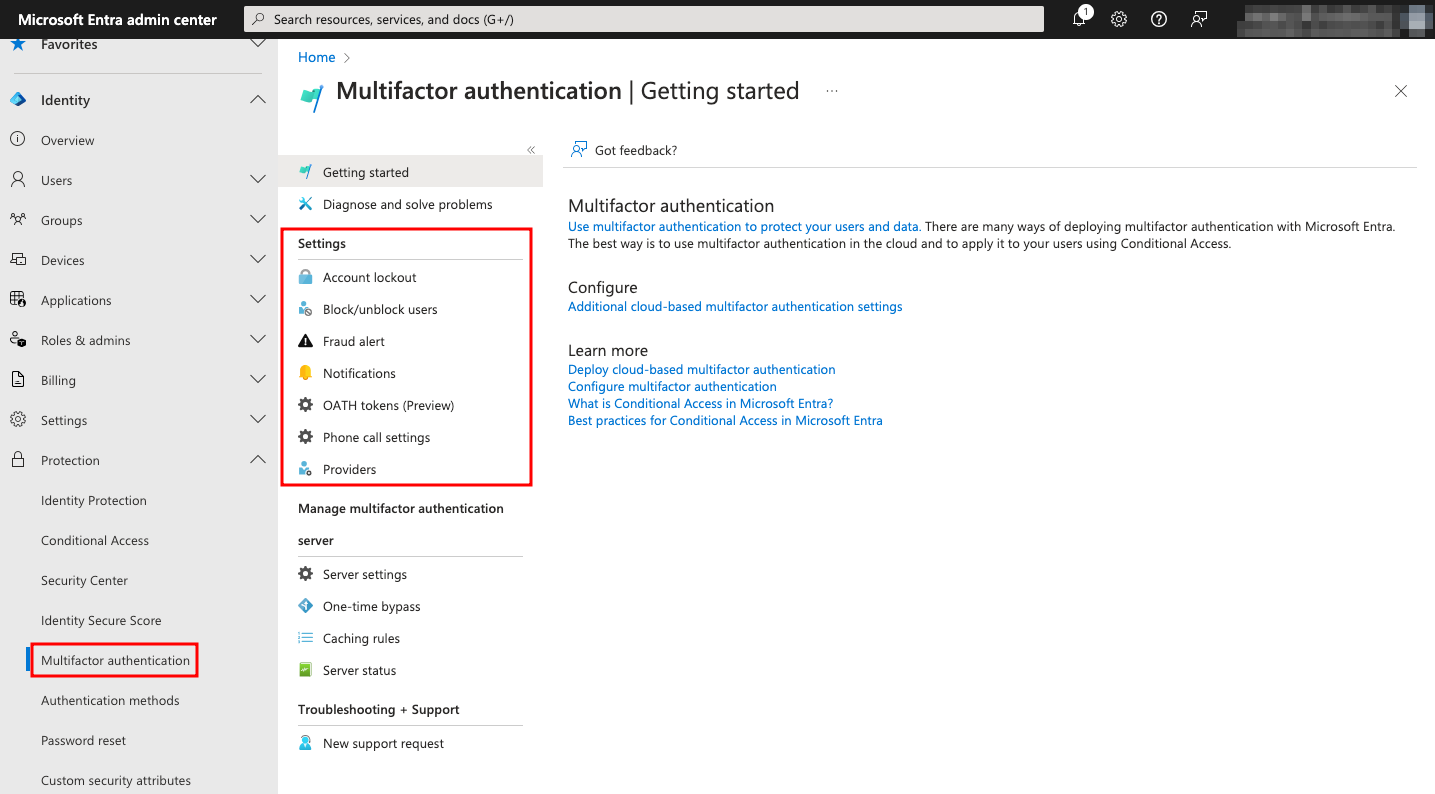Open Custom security attributes in sidebar
This screenshot has width=1435, height=794.
(116, 780)
